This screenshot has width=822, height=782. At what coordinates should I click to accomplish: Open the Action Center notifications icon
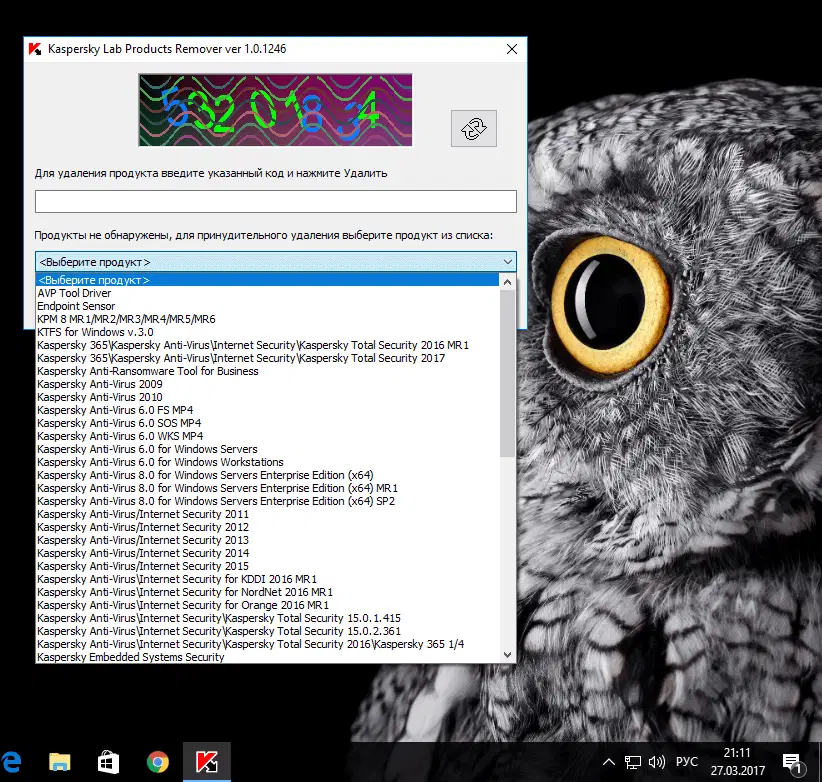792,763
